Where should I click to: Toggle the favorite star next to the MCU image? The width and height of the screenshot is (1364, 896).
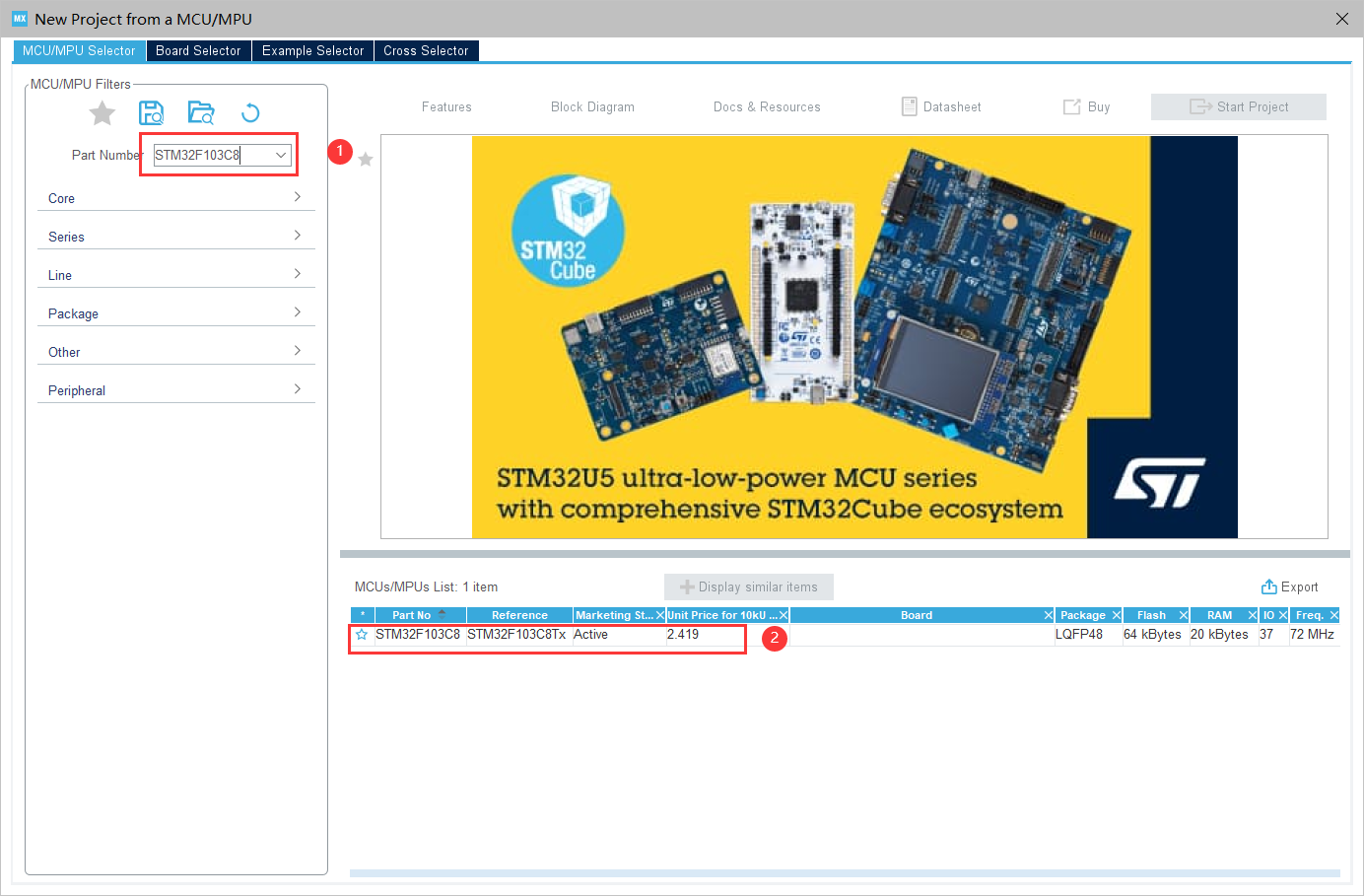[x=366, y=159]
